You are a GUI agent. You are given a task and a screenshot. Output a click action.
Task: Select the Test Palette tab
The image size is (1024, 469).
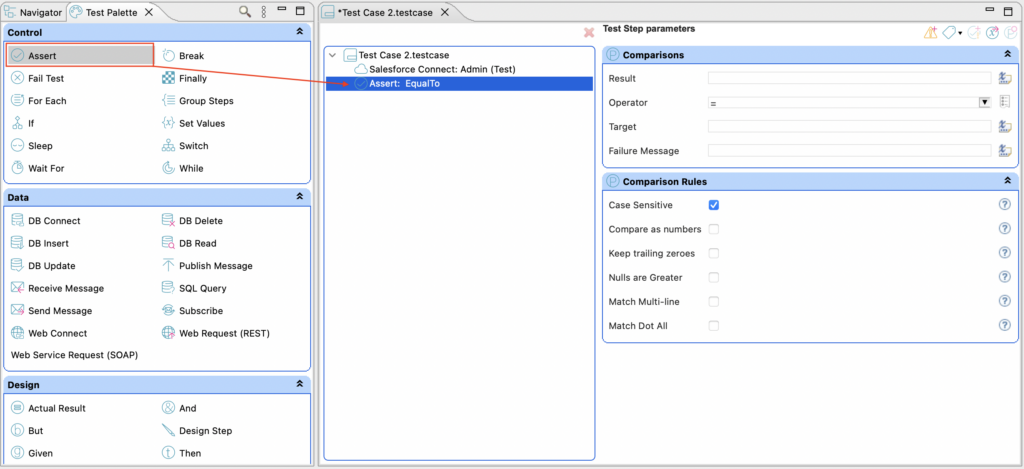coord(112,12)
